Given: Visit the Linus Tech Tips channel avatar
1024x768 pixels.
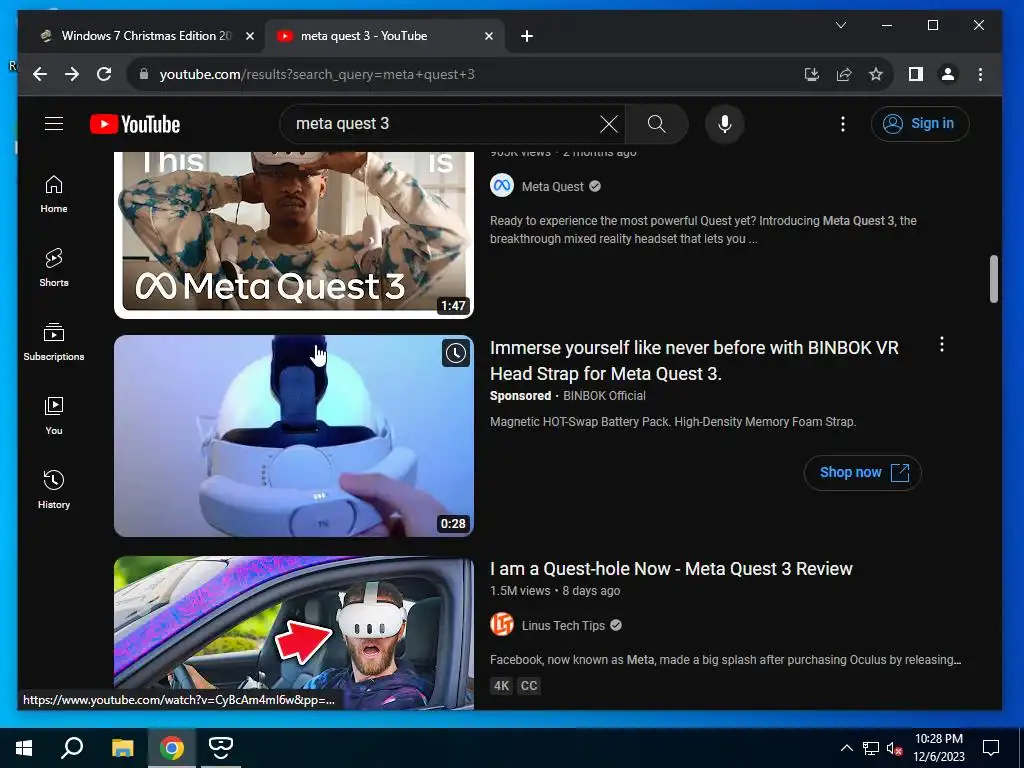Looking at the screenshot, I should pyautogui.click(x=502, y=625).
